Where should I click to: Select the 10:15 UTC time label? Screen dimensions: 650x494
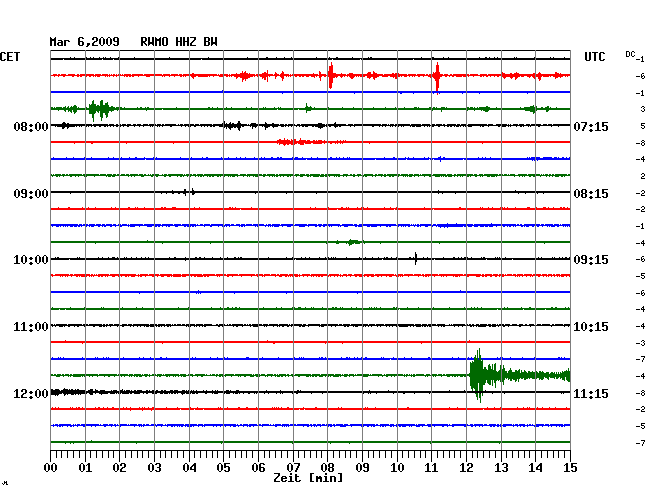coord(591,327)
